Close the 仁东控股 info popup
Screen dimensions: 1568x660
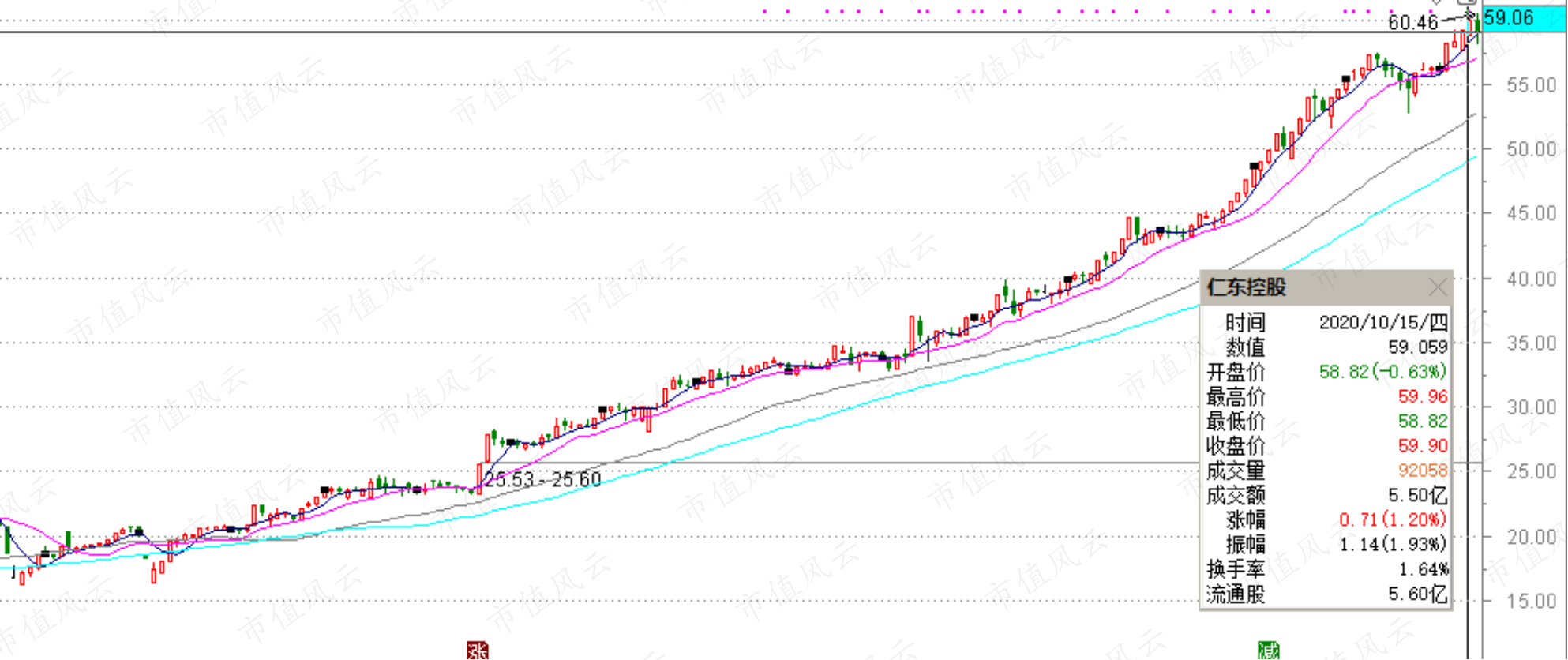coord(1438,287)
